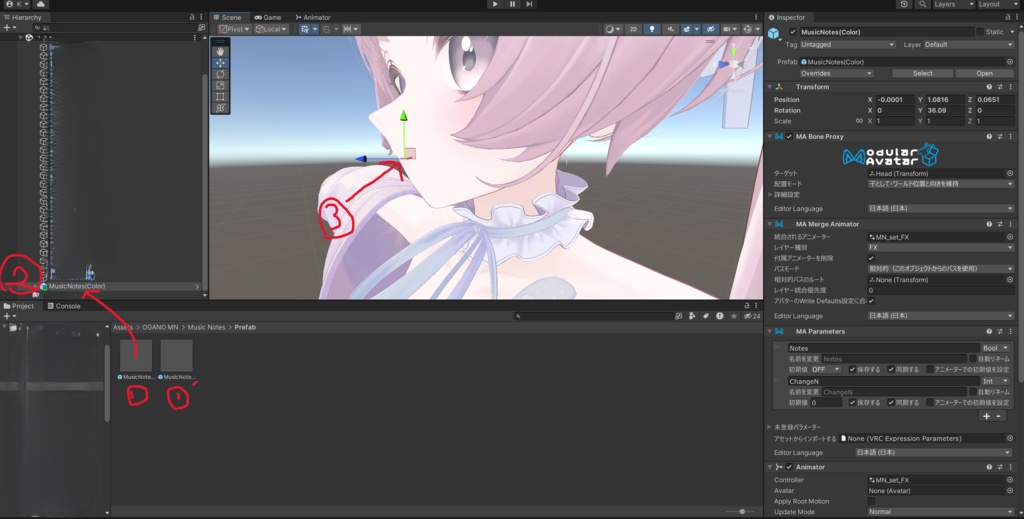Open the Tag Untagged dropdown
This screenshot has width=1024, height=519.
tap(847, 44)
